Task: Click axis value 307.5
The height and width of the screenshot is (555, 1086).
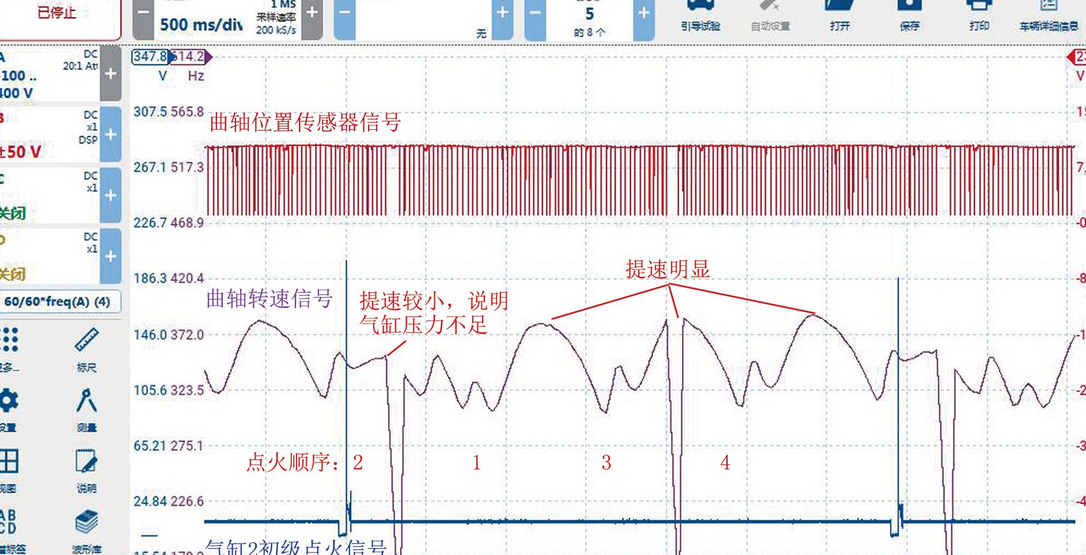Action: pyautogui.click(x=150, y=112)
